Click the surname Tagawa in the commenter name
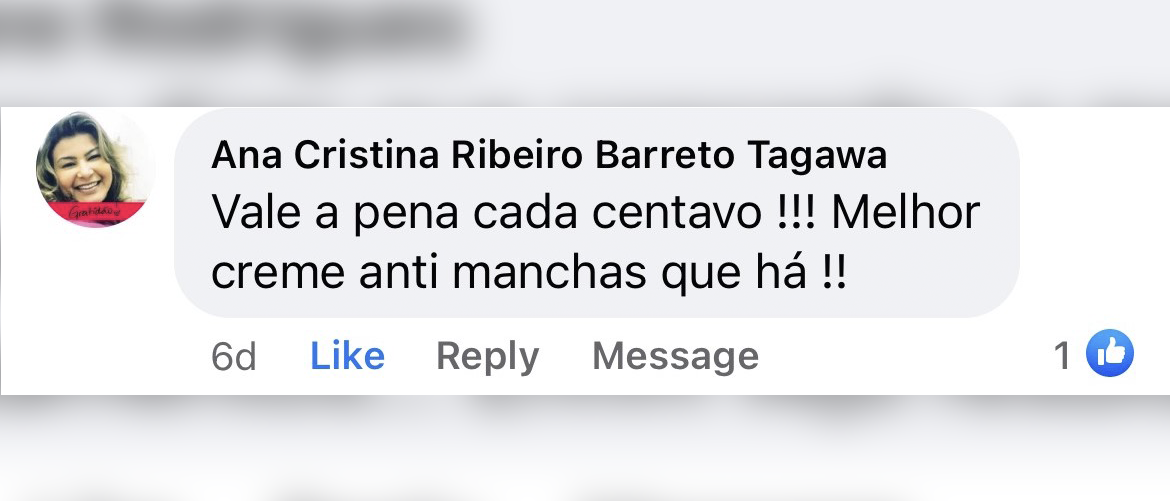This screenshot has height=501, width=1170. pyautogui.click(x=816, y=156)
